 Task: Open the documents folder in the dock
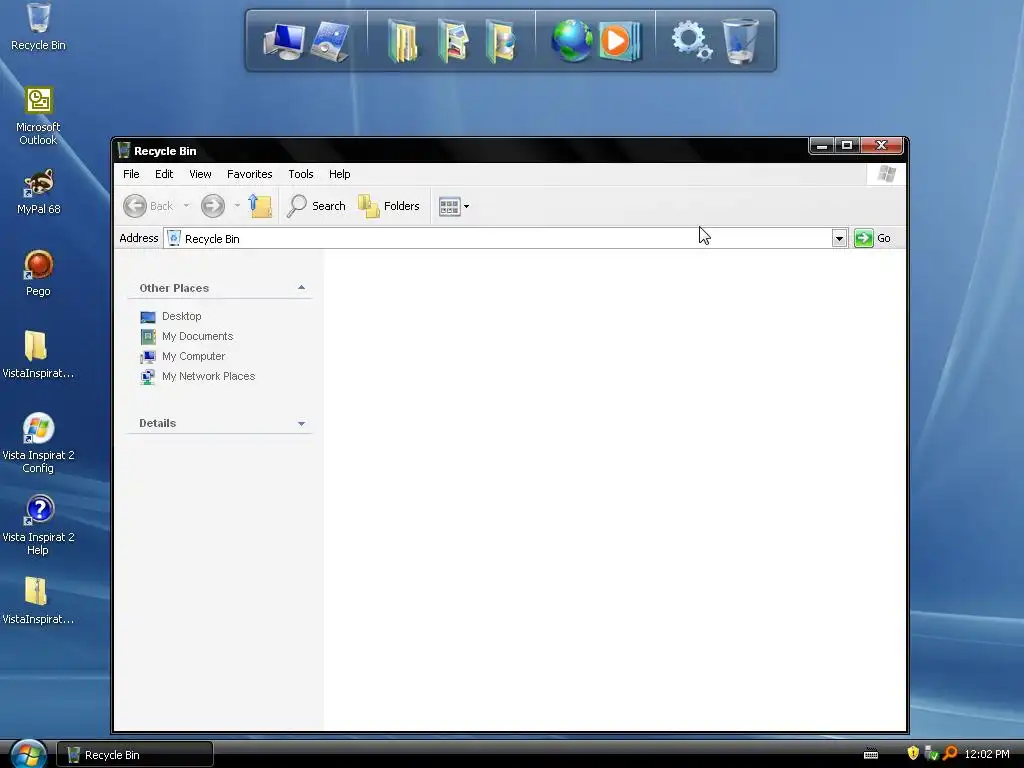(x=403, y=42)
